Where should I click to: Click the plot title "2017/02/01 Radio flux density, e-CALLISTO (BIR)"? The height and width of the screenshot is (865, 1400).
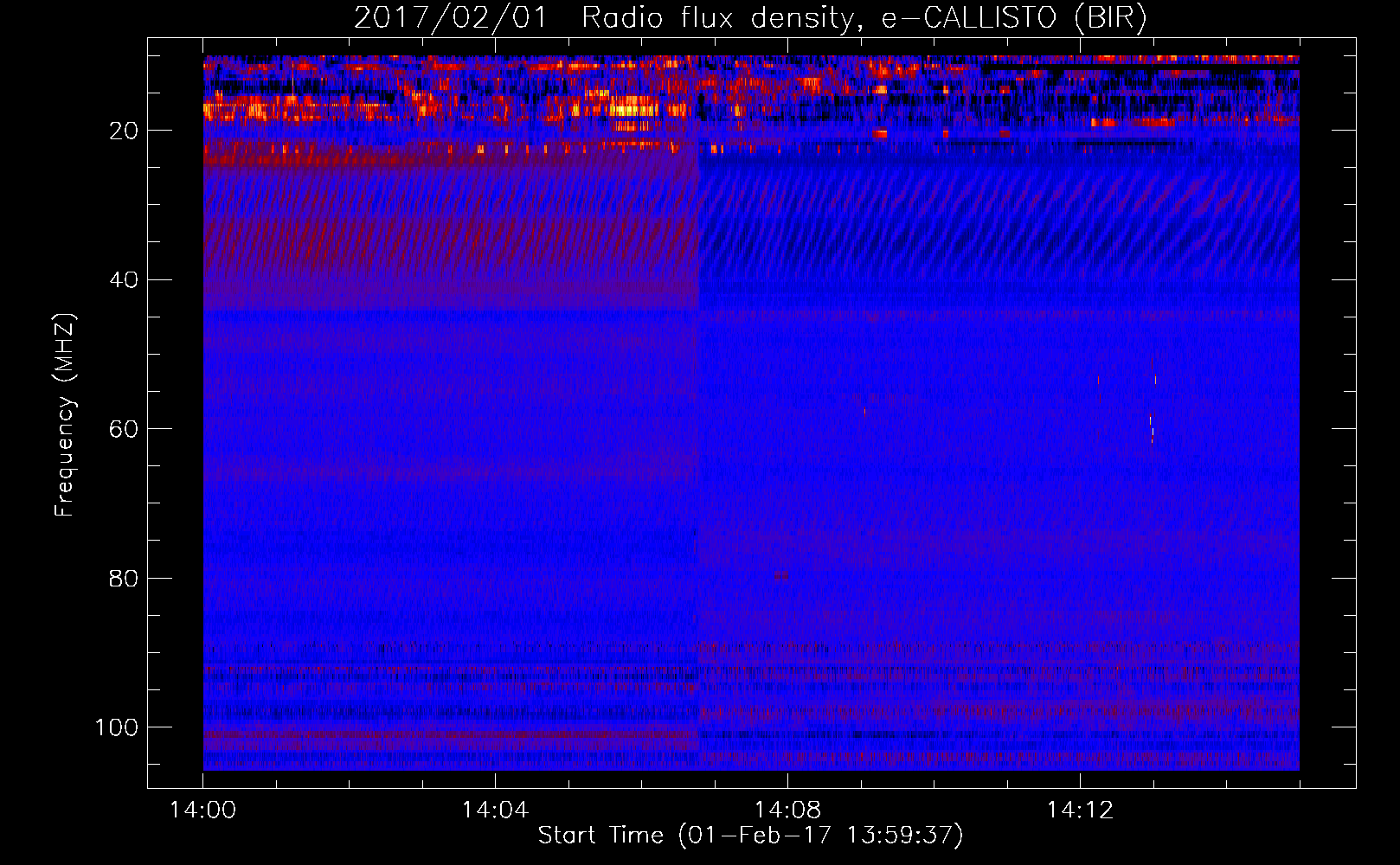[x=750, y=18]
